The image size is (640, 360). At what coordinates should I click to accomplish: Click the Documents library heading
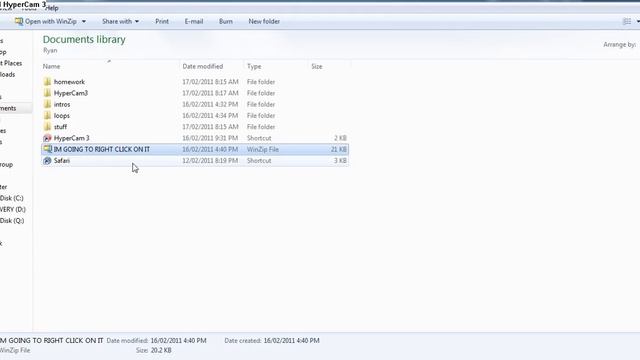click(84, 39)
